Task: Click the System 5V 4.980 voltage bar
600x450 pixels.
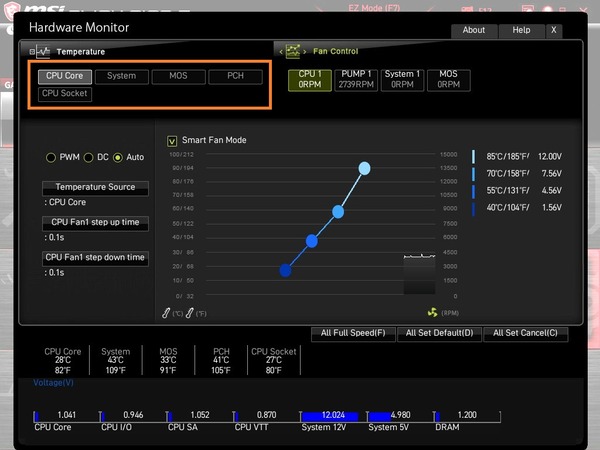Action: [x=399, y=416]
